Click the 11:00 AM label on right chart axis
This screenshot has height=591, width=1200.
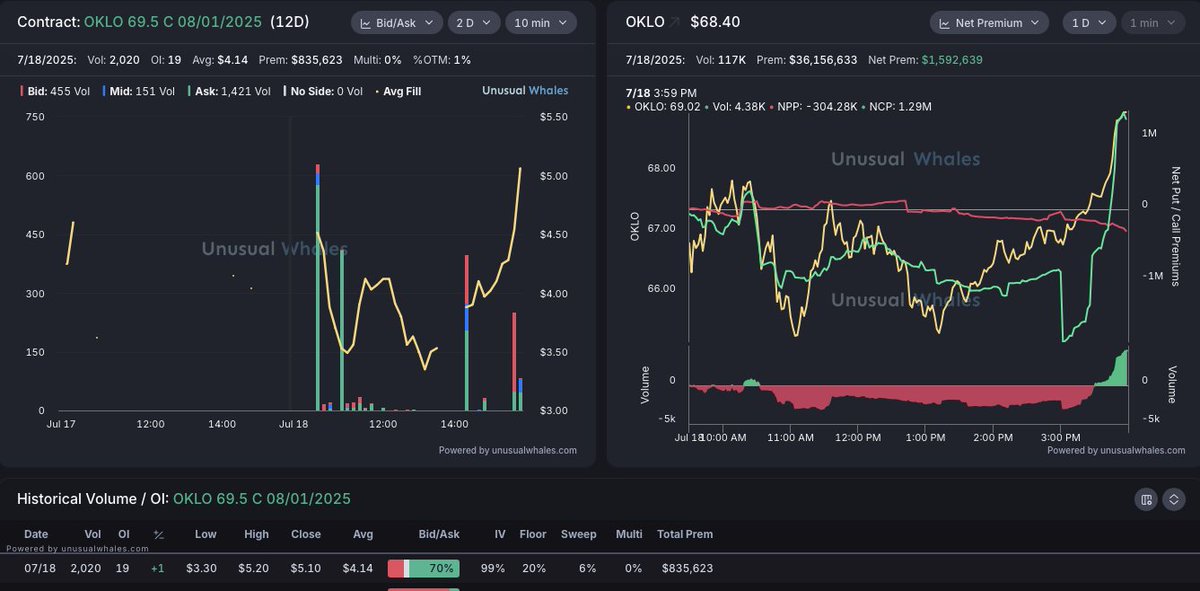[791, 437]
